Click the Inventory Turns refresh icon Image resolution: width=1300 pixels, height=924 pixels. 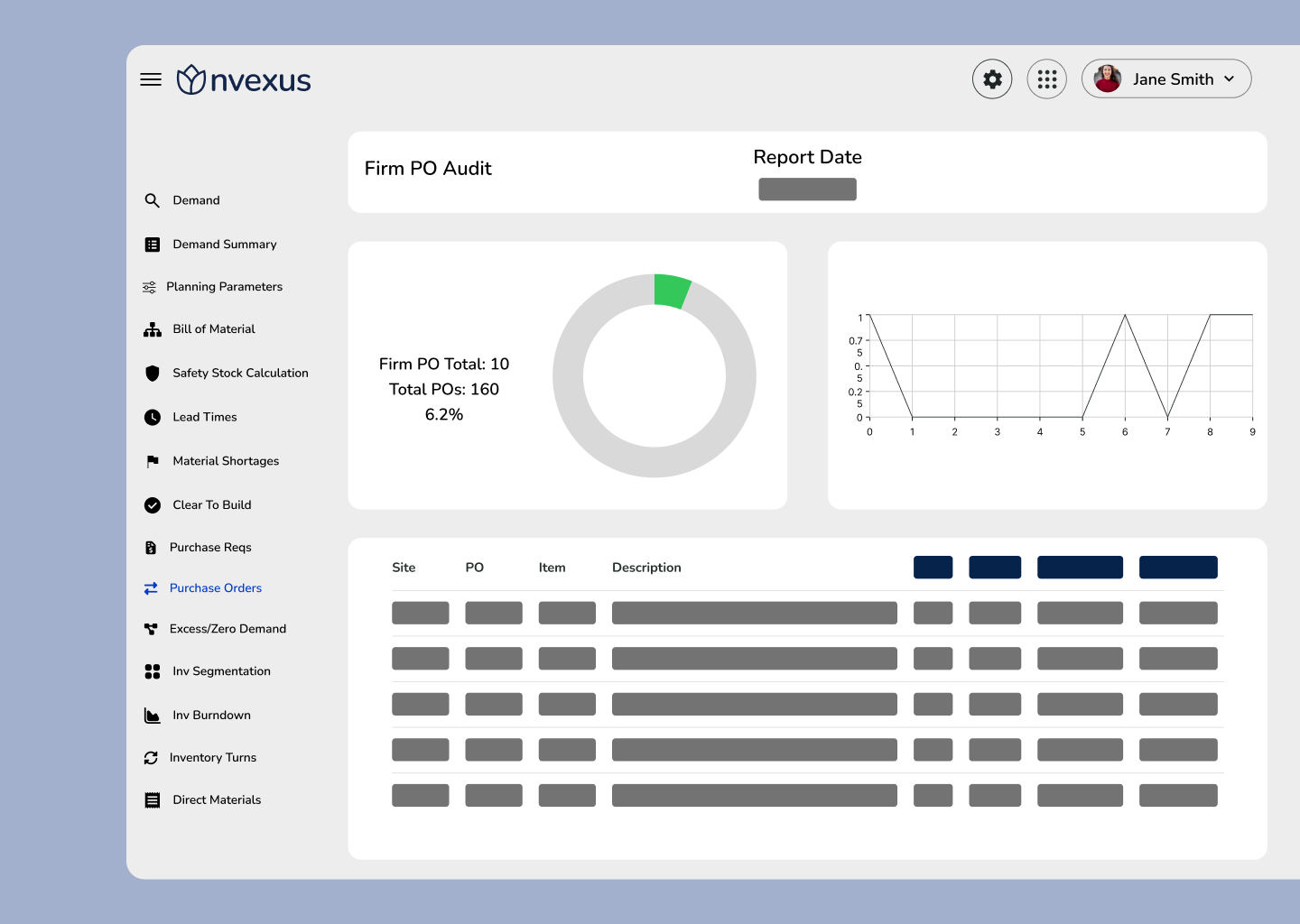[x=151, y=758]
